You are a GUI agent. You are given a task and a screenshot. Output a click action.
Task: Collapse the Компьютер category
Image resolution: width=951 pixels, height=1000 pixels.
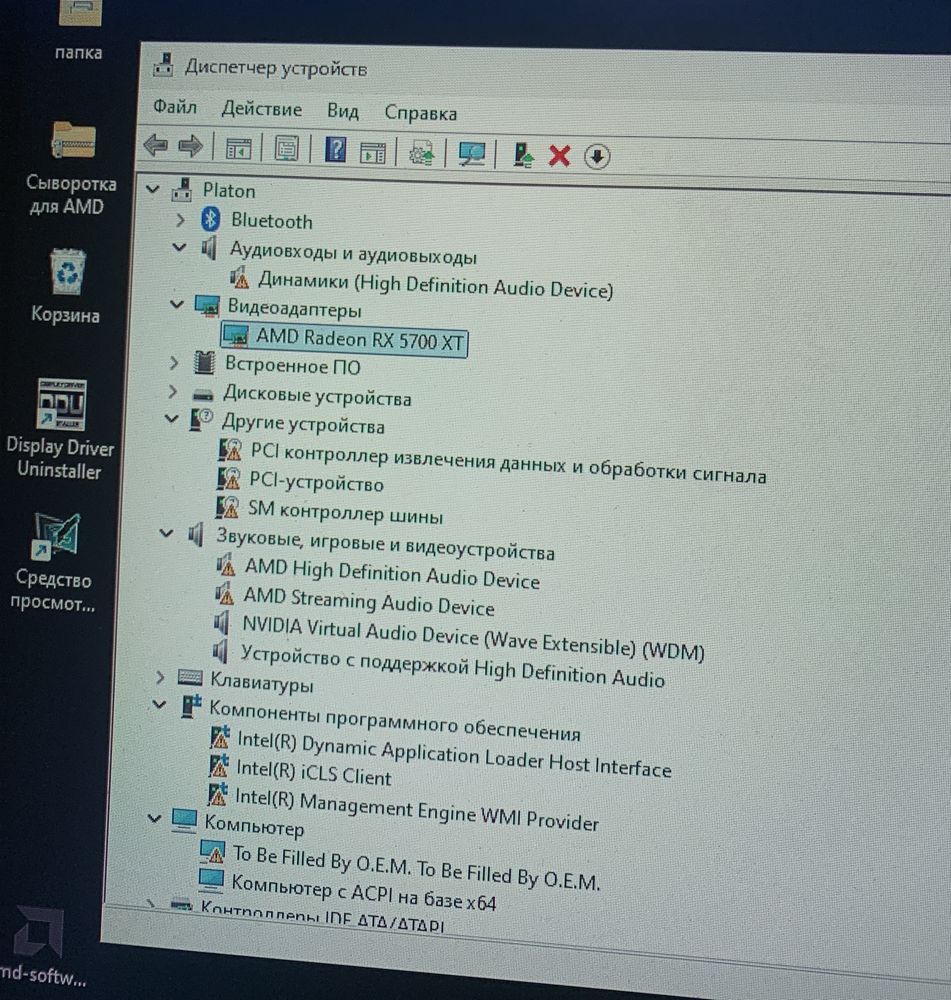[154, 818]
